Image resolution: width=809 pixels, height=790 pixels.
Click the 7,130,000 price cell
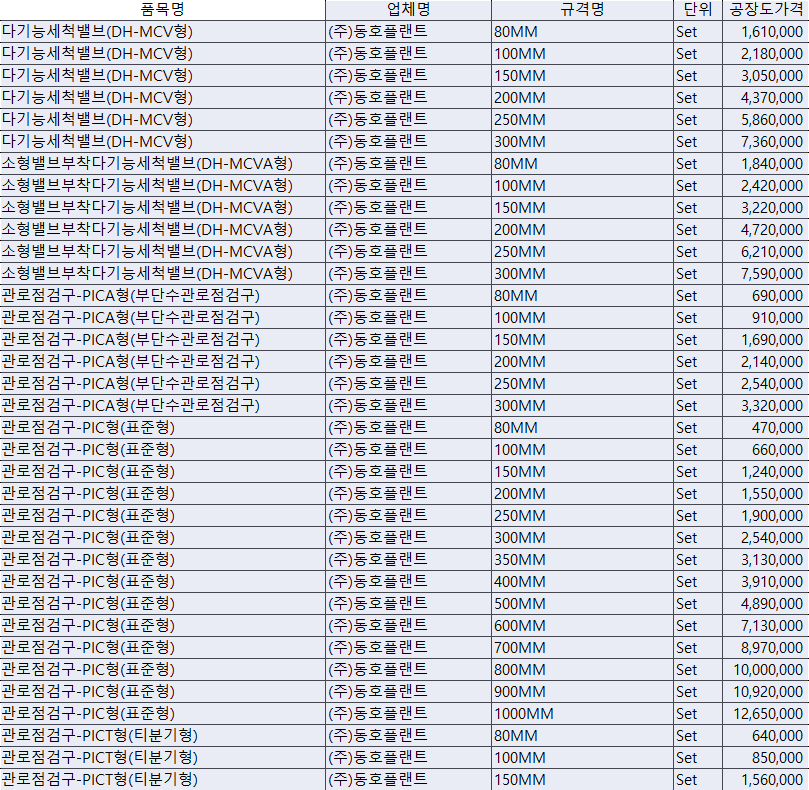point(766,625)
